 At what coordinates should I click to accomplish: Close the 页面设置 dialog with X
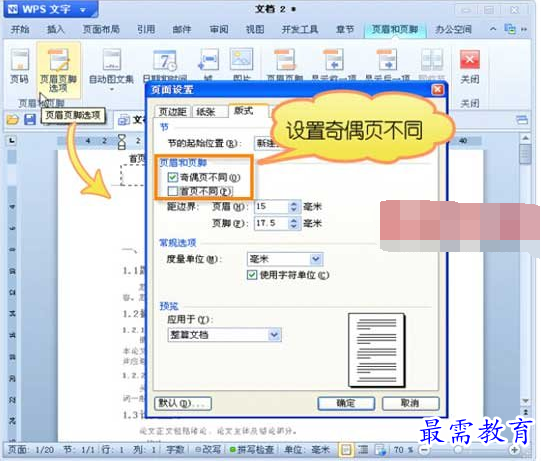(x=438, y=89)
